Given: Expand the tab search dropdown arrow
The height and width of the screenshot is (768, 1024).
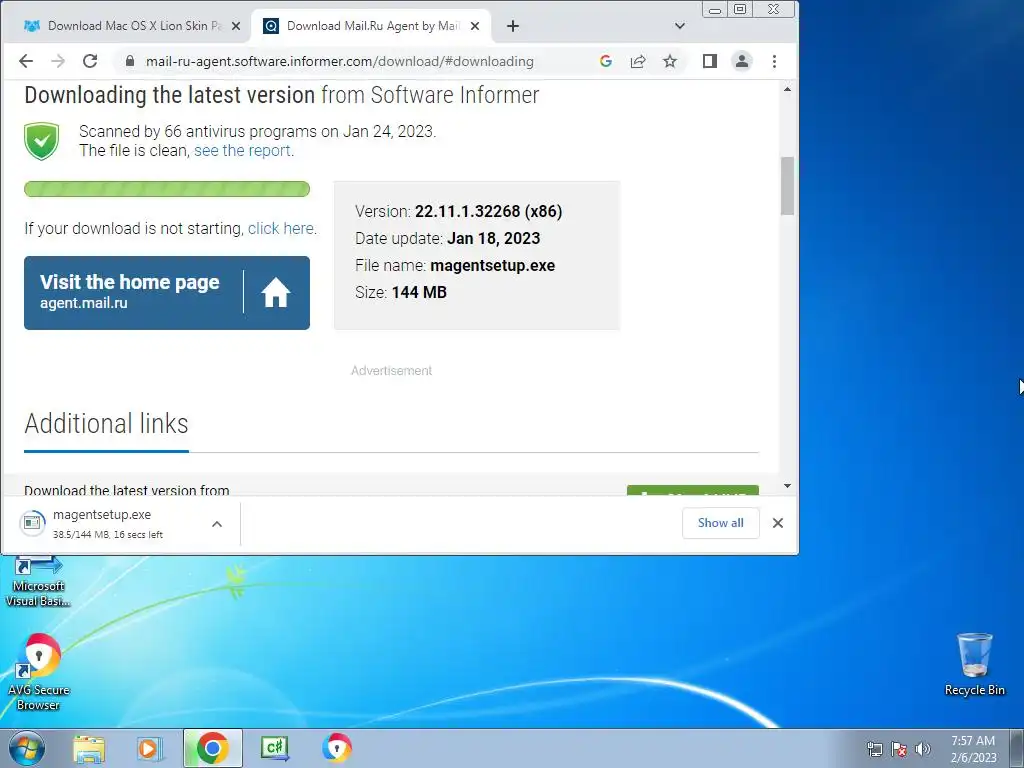Looking at the screenshot, I should [x=680, y=26].
